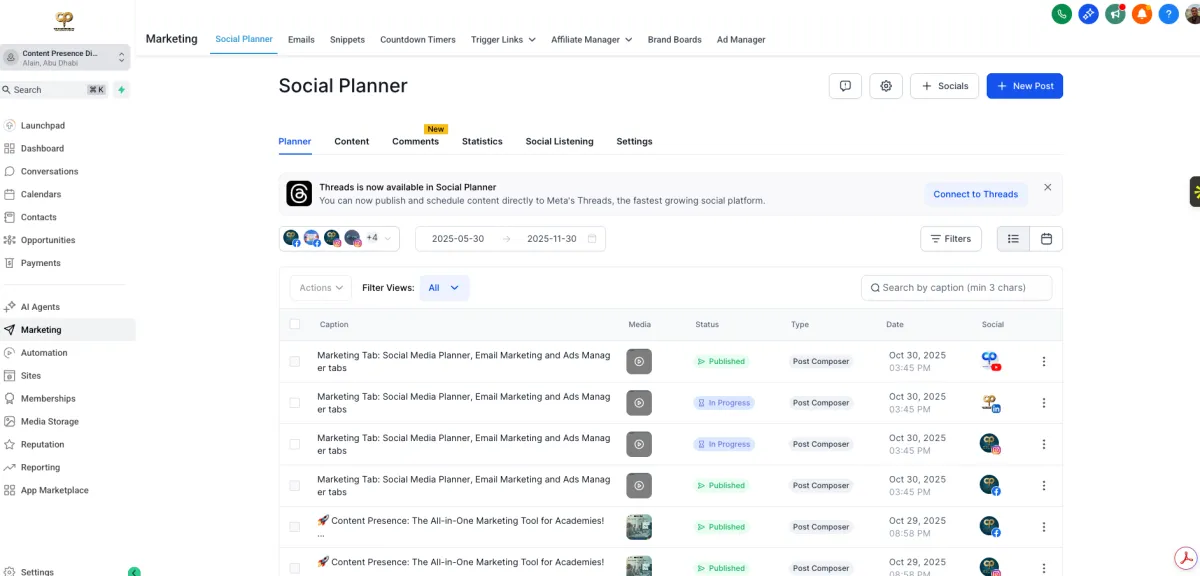This screenshot has height=576, width=1200.
Task: Switch to list view icon
Action: pos(1013,239)
